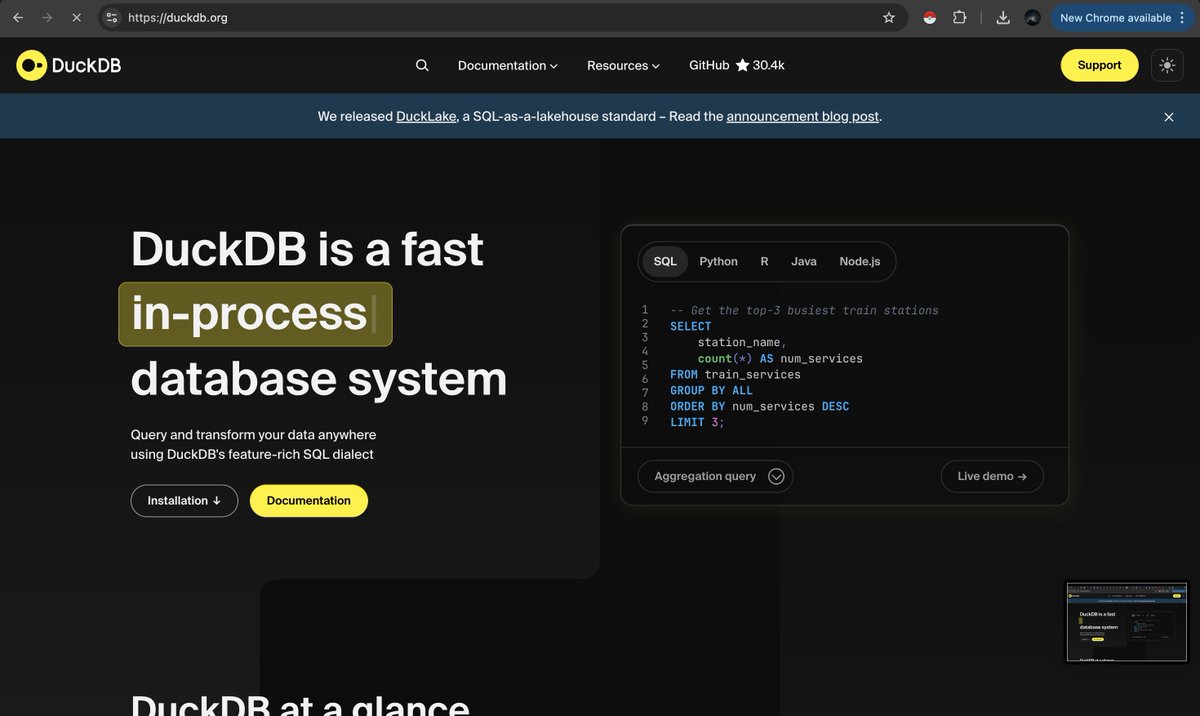Click the yellow Documentation button
Image resolution: width=1200 pixels, height=716 pixels.
tap(309, 501)
